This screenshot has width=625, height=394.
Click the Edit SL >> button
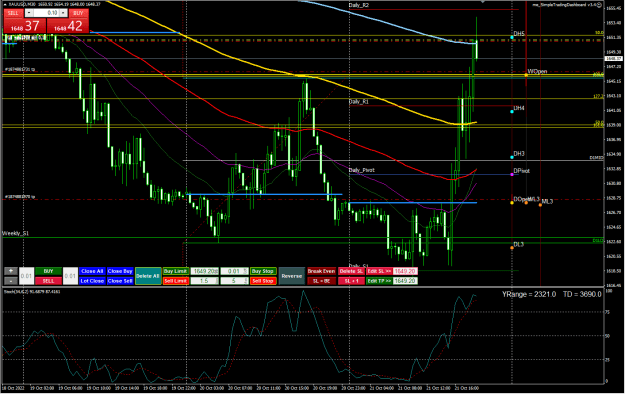point(379,271)
